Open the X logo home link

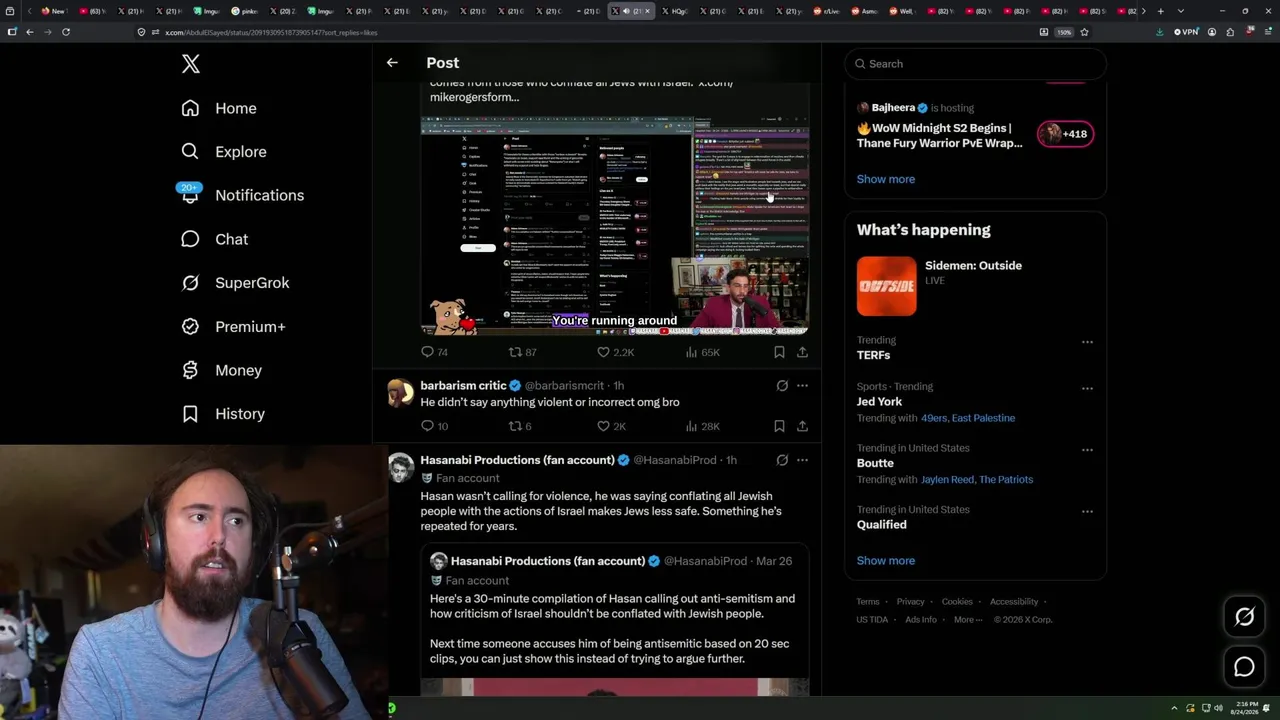tap(191, 64)
